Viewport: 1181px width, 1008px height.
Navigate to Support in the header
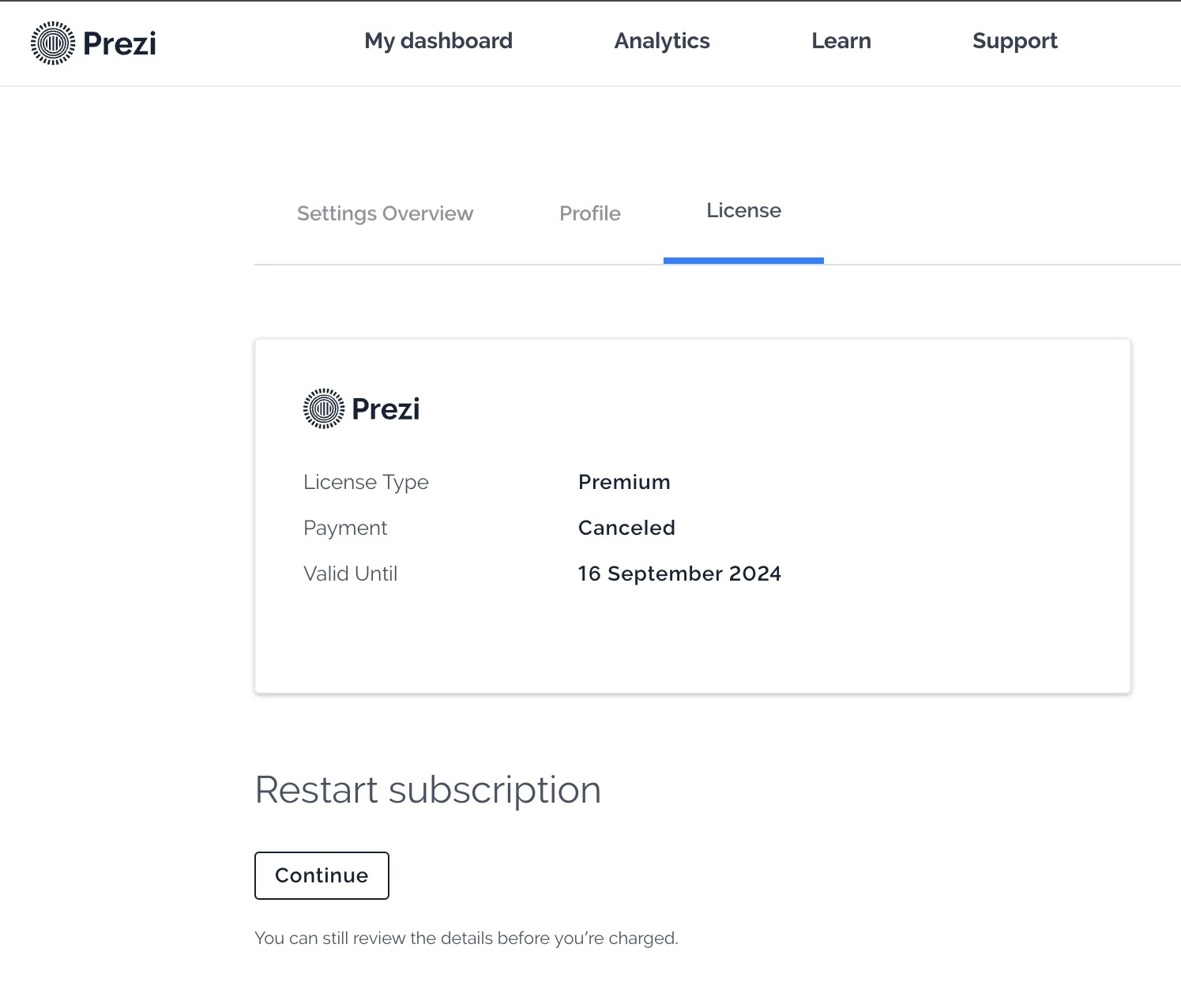pyautogui.click(x=1015, y=41)
